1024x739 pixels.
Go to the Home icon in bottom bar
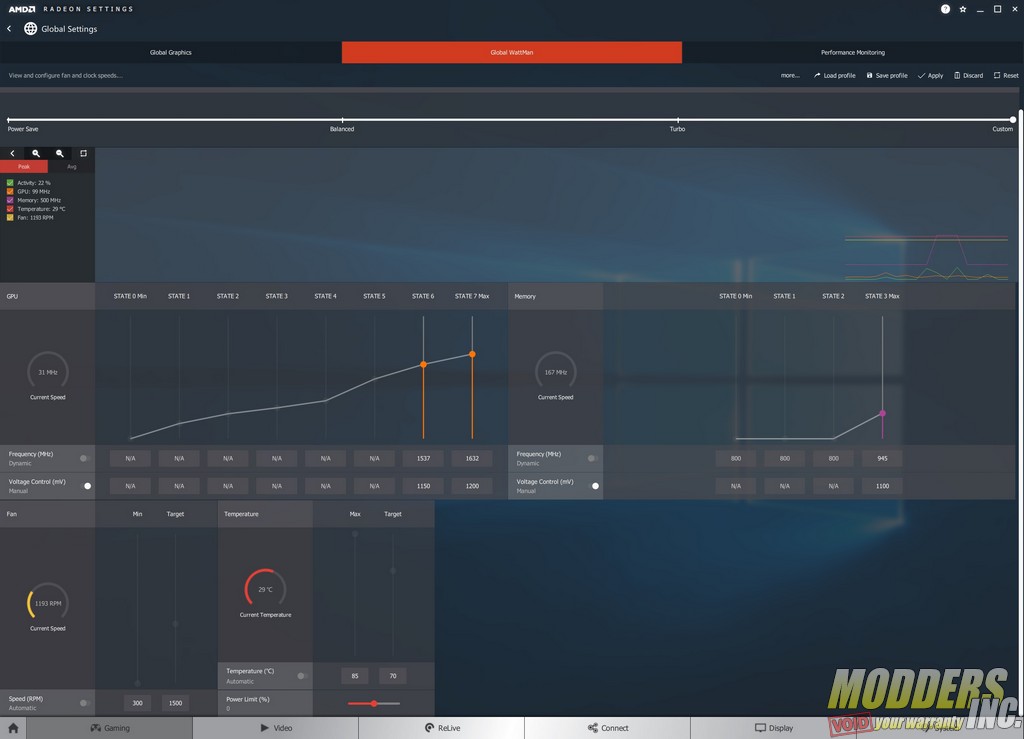pyautogui.click(x=13, y=728)
